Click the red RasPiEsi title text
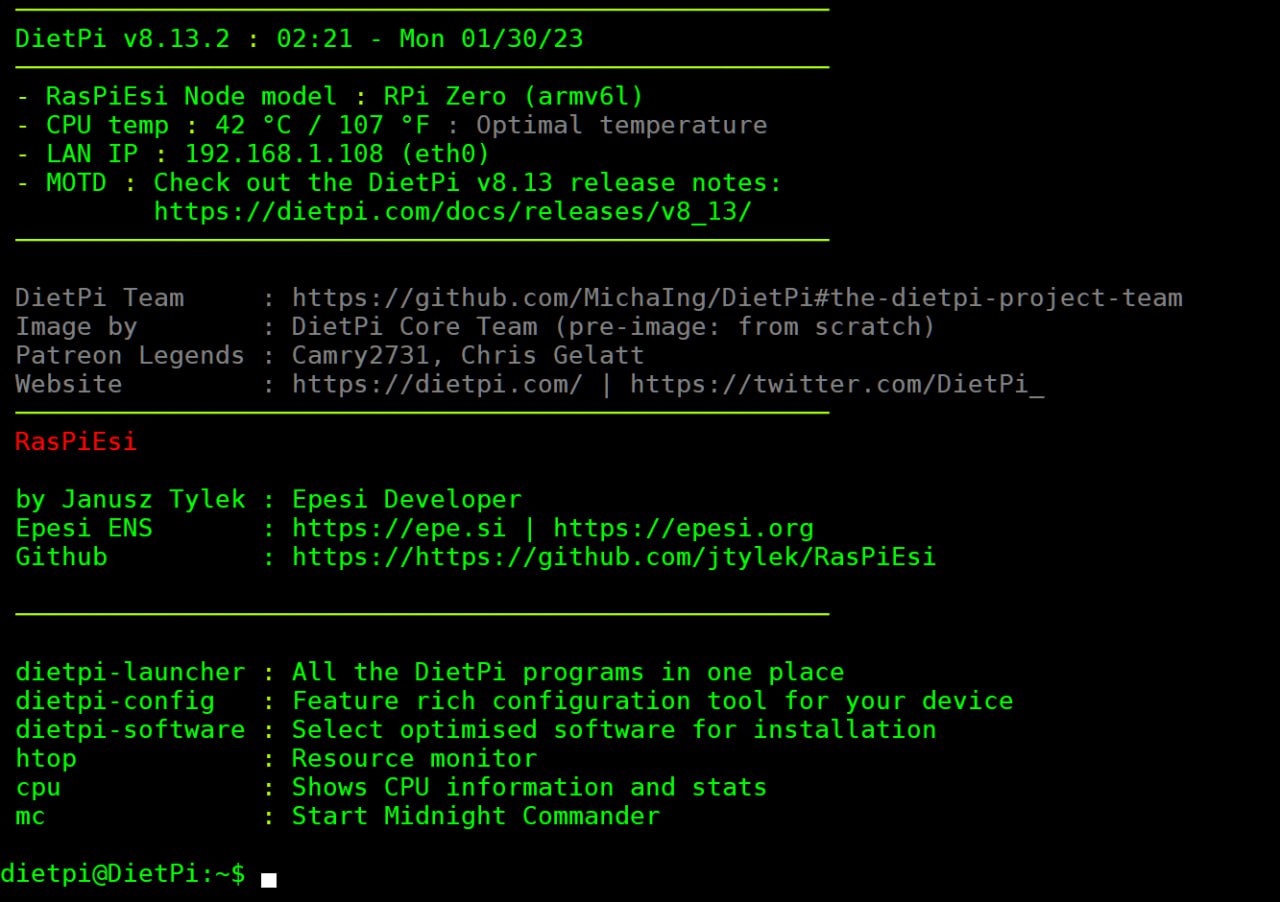This screenshot has height=902, width=1280. (76, 442)
